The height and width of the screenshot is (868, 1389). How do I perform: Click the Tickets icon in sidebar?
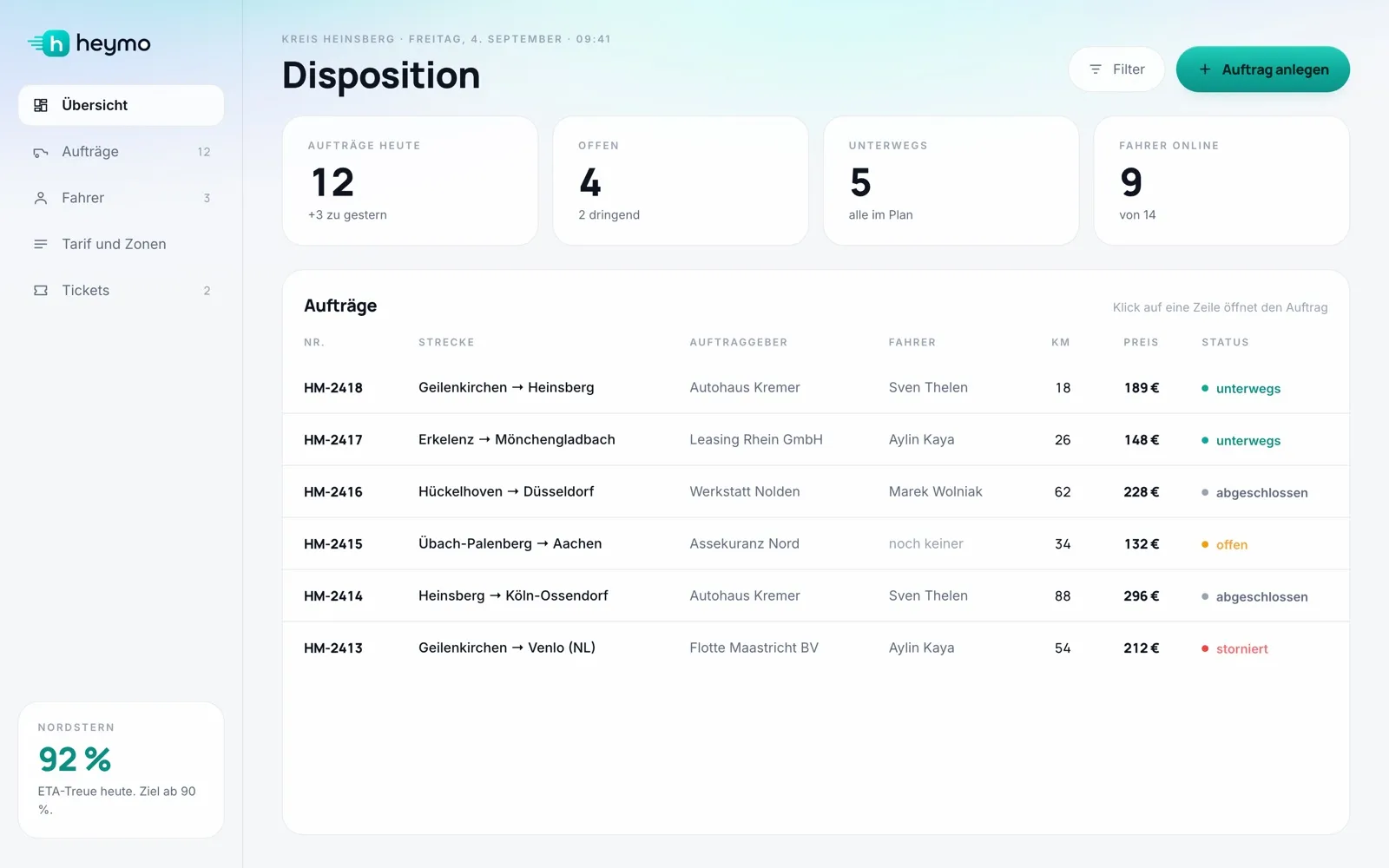41,291
